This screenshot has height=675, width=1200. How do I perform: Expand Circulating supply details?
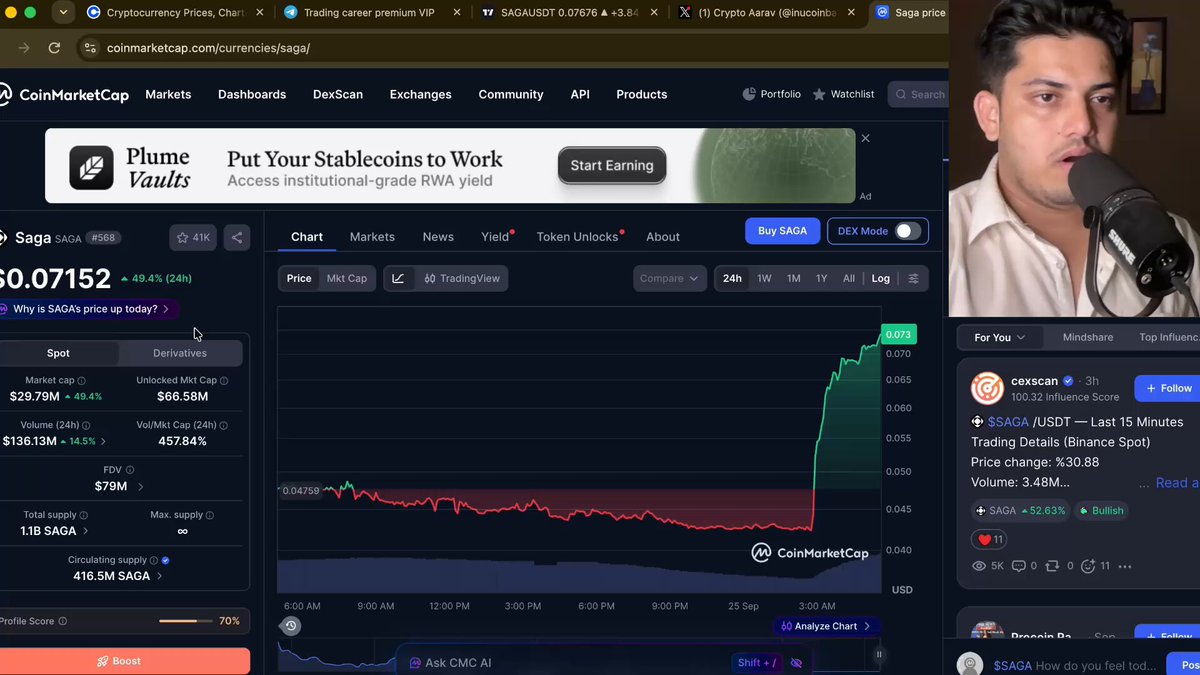[160, 576]
